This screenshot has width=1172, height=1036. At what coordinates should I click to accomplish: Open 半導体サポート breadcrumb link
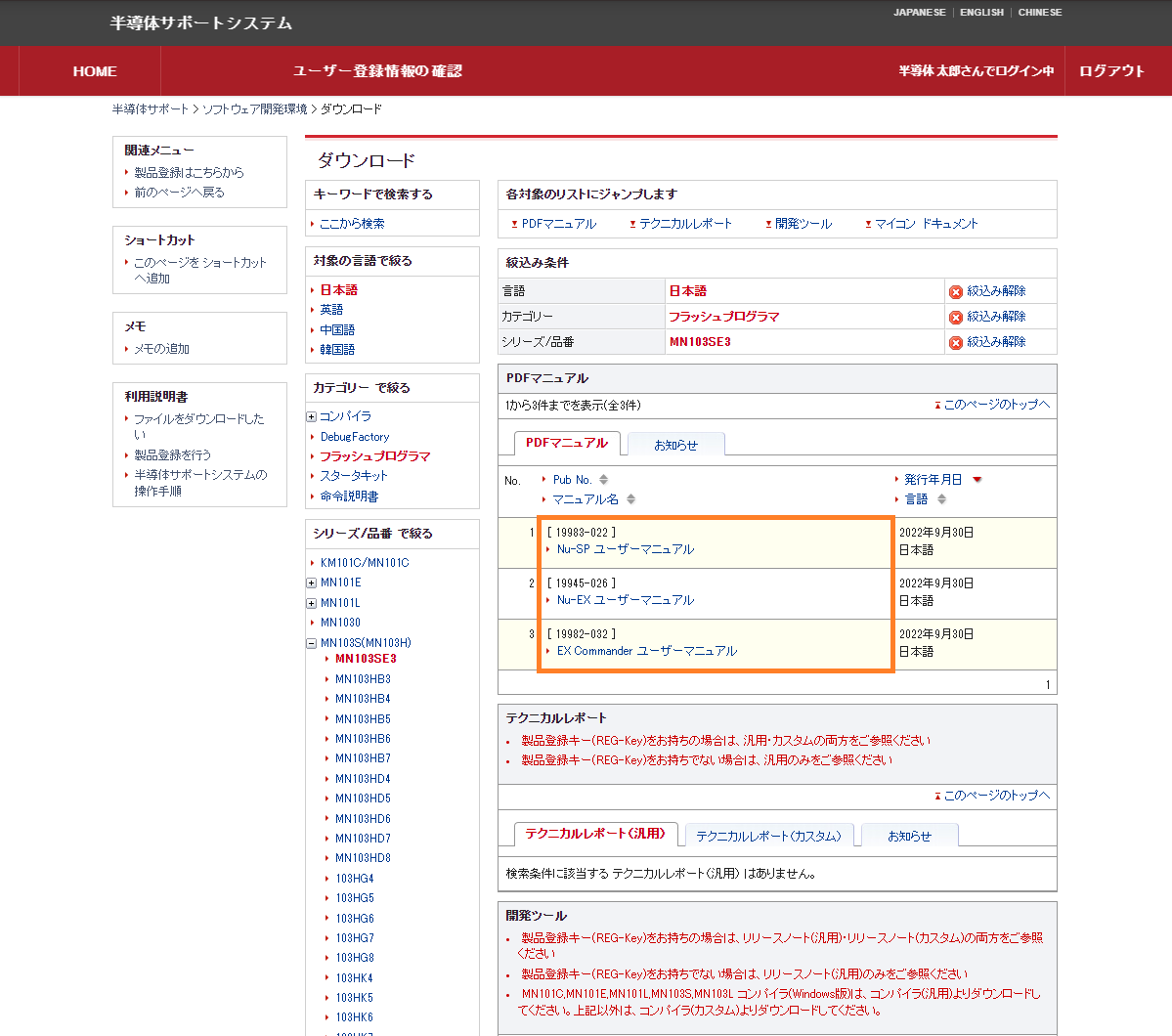click(151, 109)
